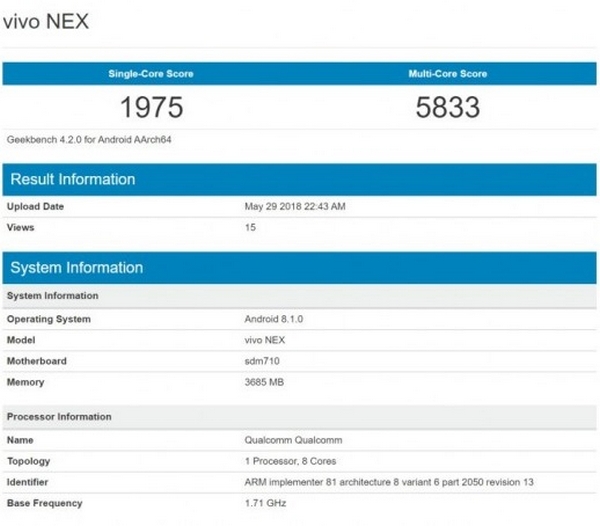Click the Identifier label
The height and width of the screenshot is (526, 600).
pos(28,482)
